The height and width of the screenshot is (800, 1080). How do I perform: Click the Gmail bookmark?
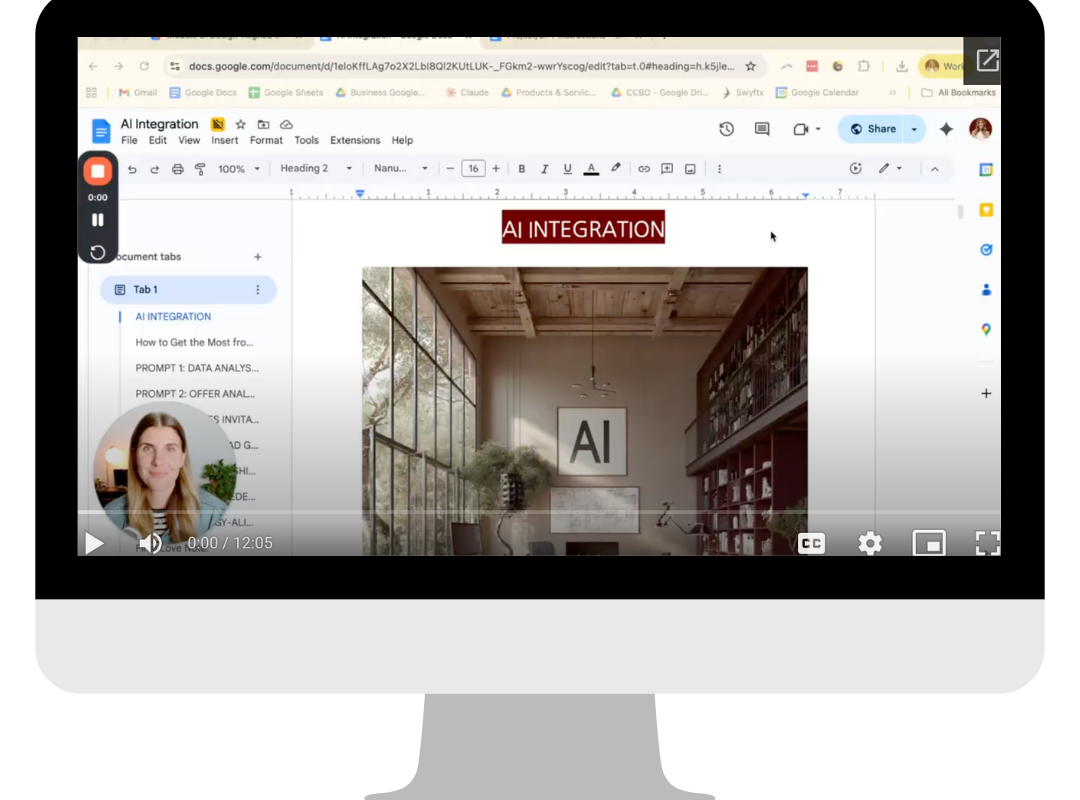click(138, 92)
